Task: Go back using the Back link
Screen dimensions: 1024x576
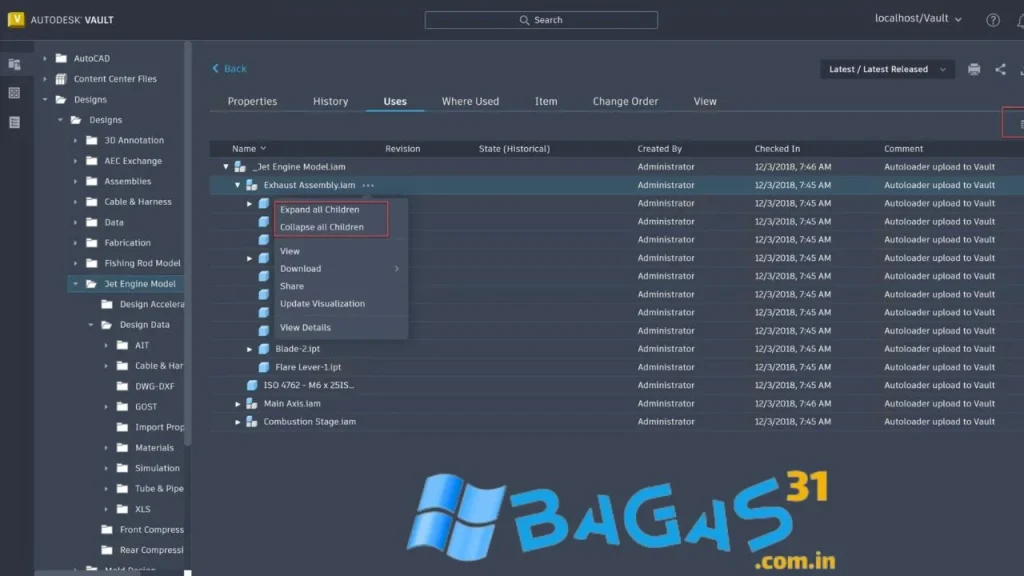Action: tap(229, 69)
